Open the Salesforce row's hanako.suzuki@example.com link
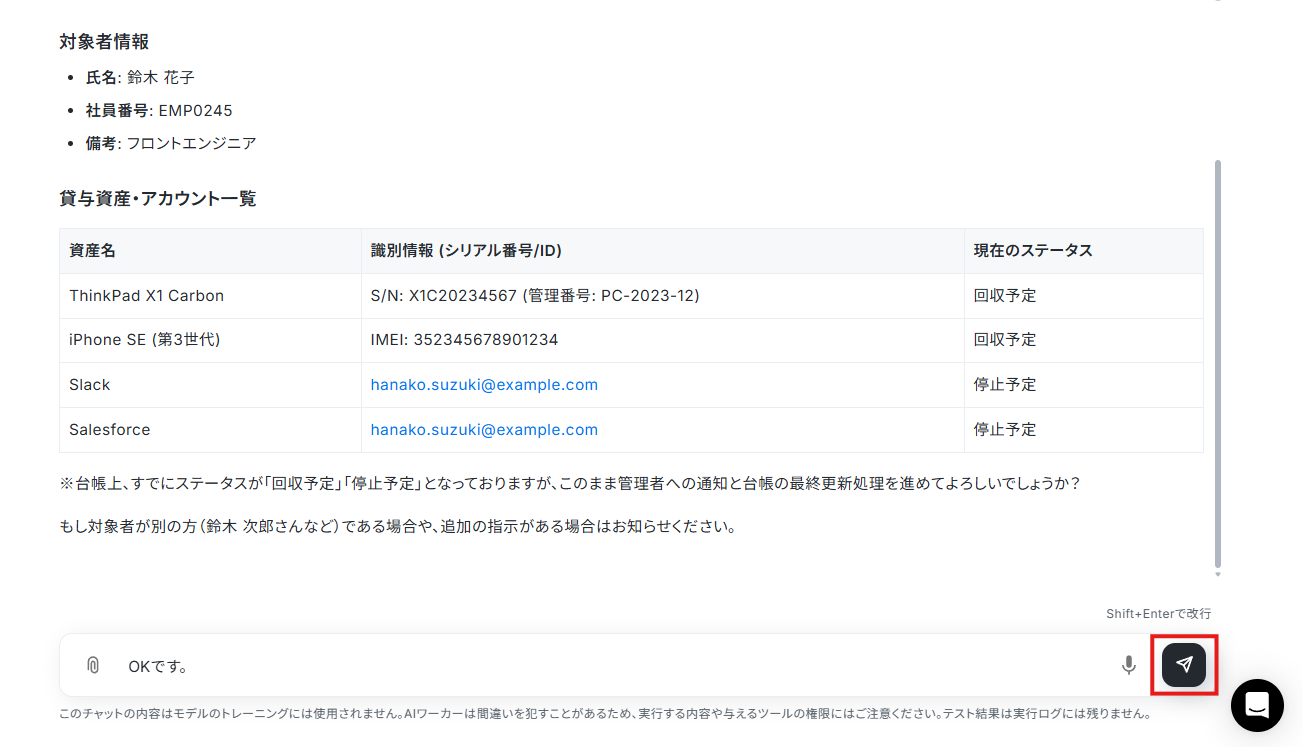Screen dimensions: 1303x747 [484, 430]
